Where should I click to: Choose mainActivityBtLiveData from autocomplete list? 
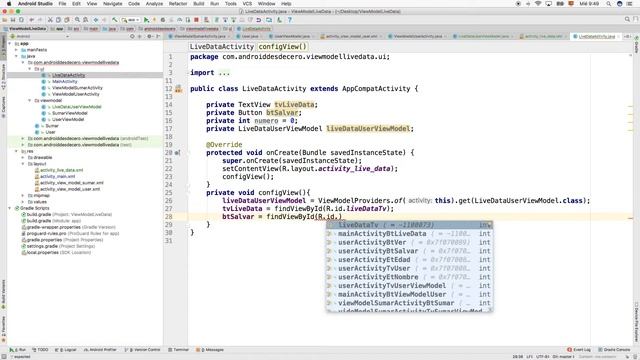(x=409, y=234)
